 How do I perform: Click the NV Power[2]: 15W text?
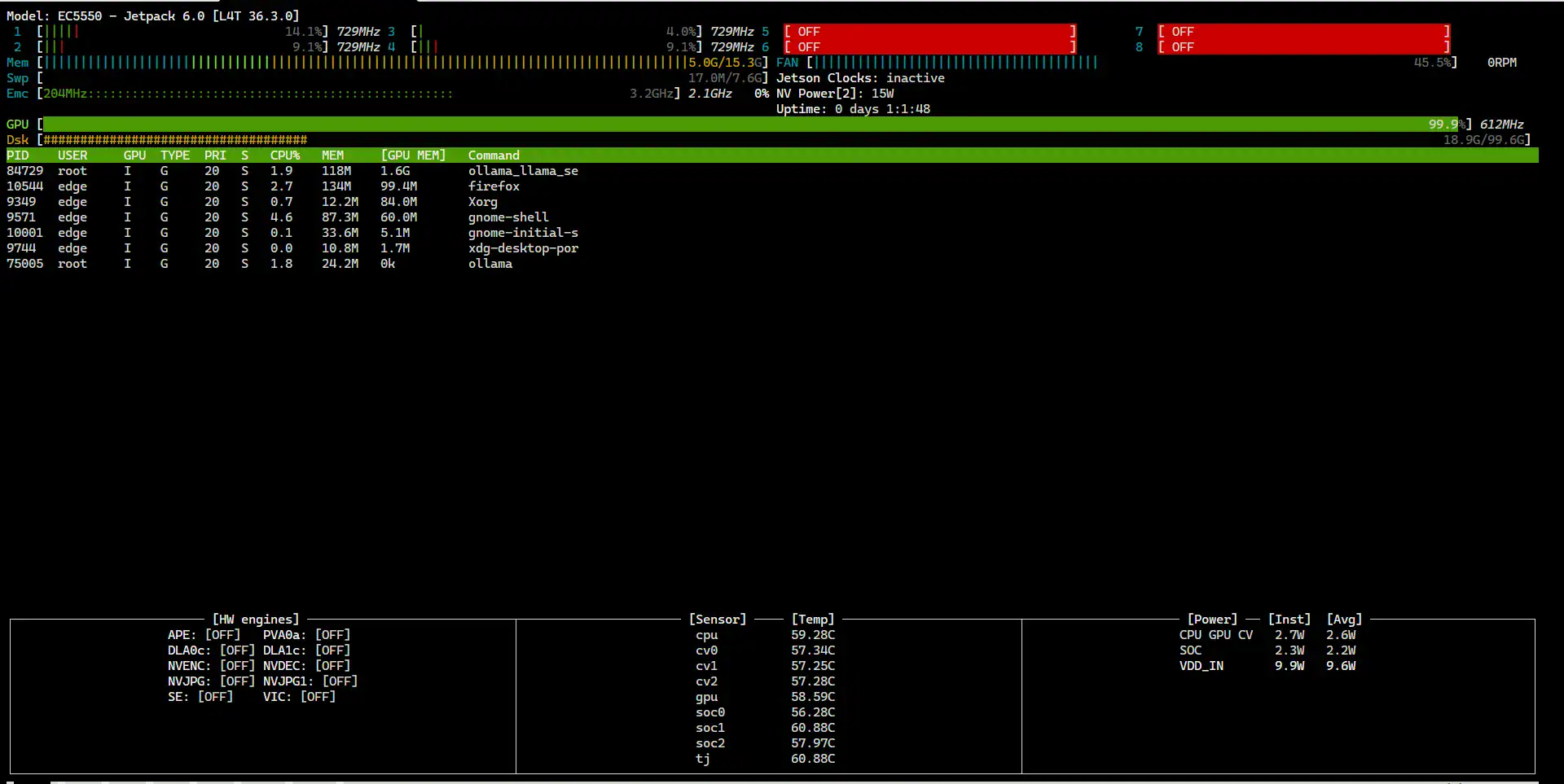coord(835,94)
